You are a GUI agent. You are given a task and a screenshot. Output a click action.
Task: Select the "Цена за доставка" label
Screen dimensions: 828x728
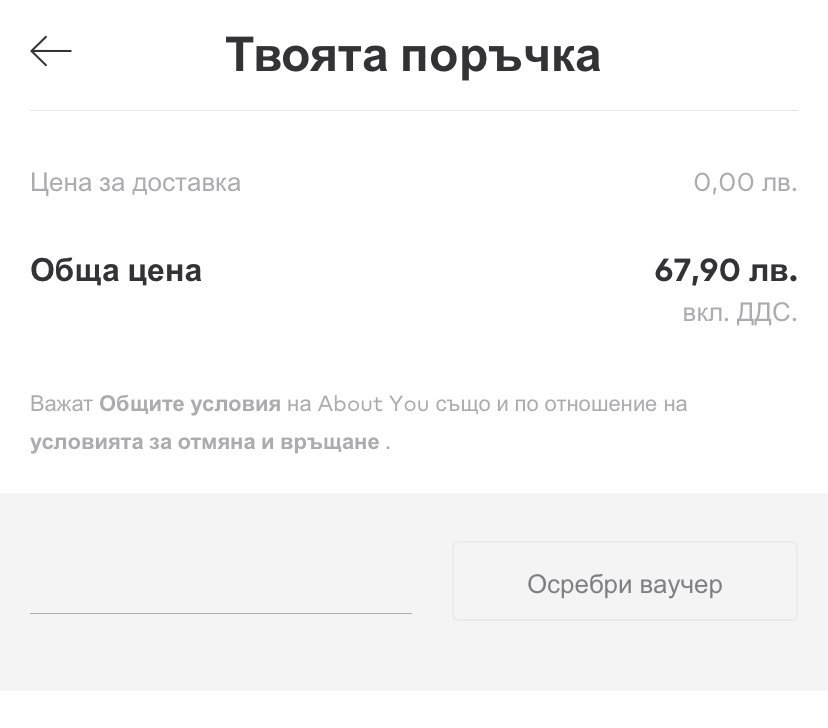[x=135, y=183]
